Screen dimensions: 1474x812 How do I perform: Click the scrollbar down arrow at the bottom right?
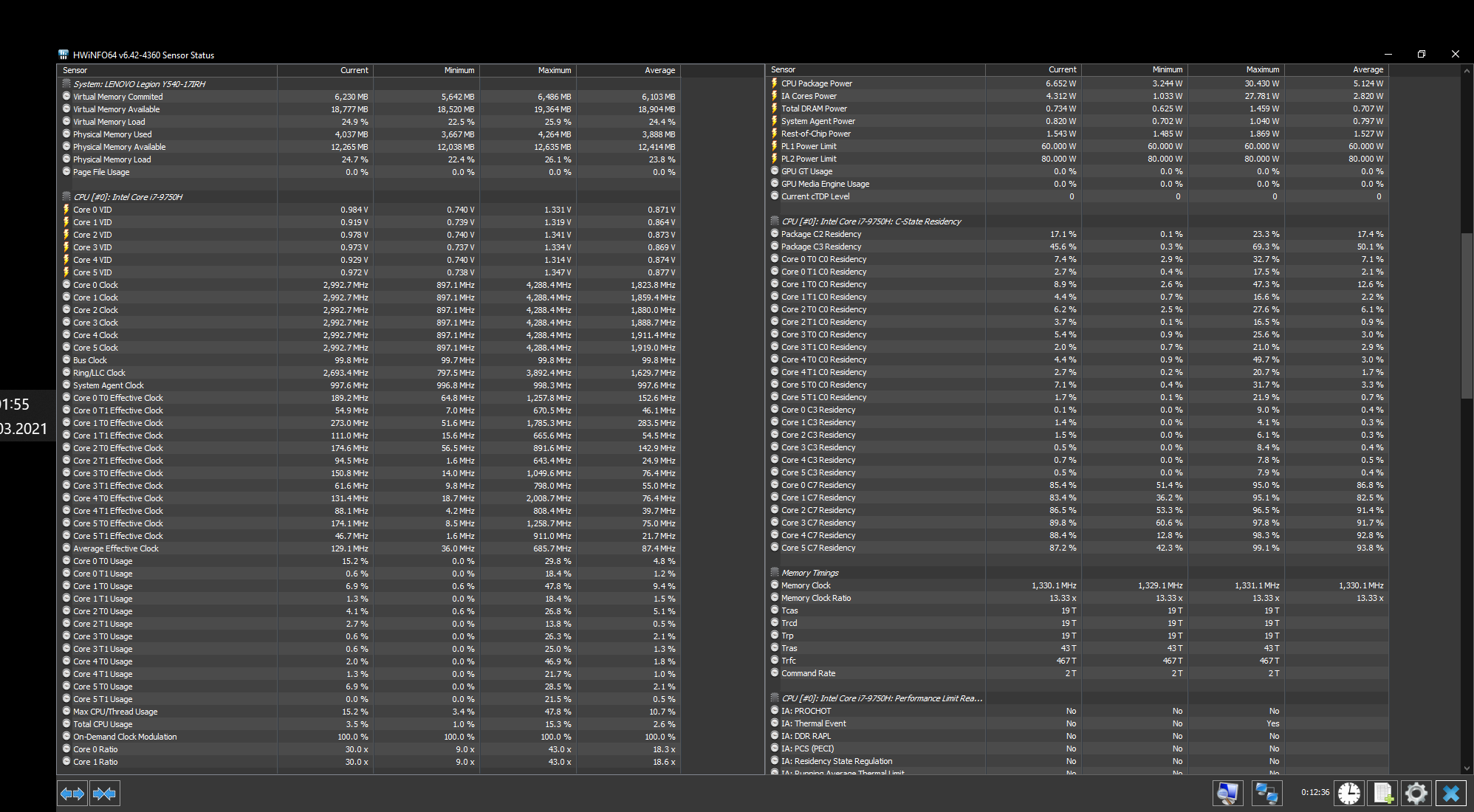click(1467, 768)
